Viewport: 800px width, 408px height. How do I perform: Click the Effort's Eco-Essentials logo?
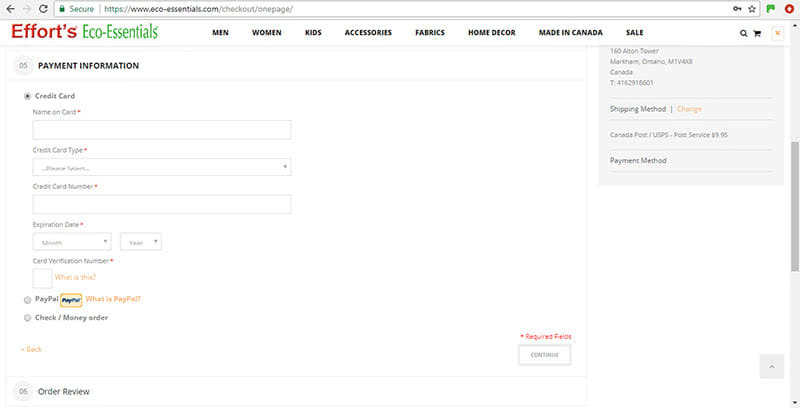click(x=85, y=32)
